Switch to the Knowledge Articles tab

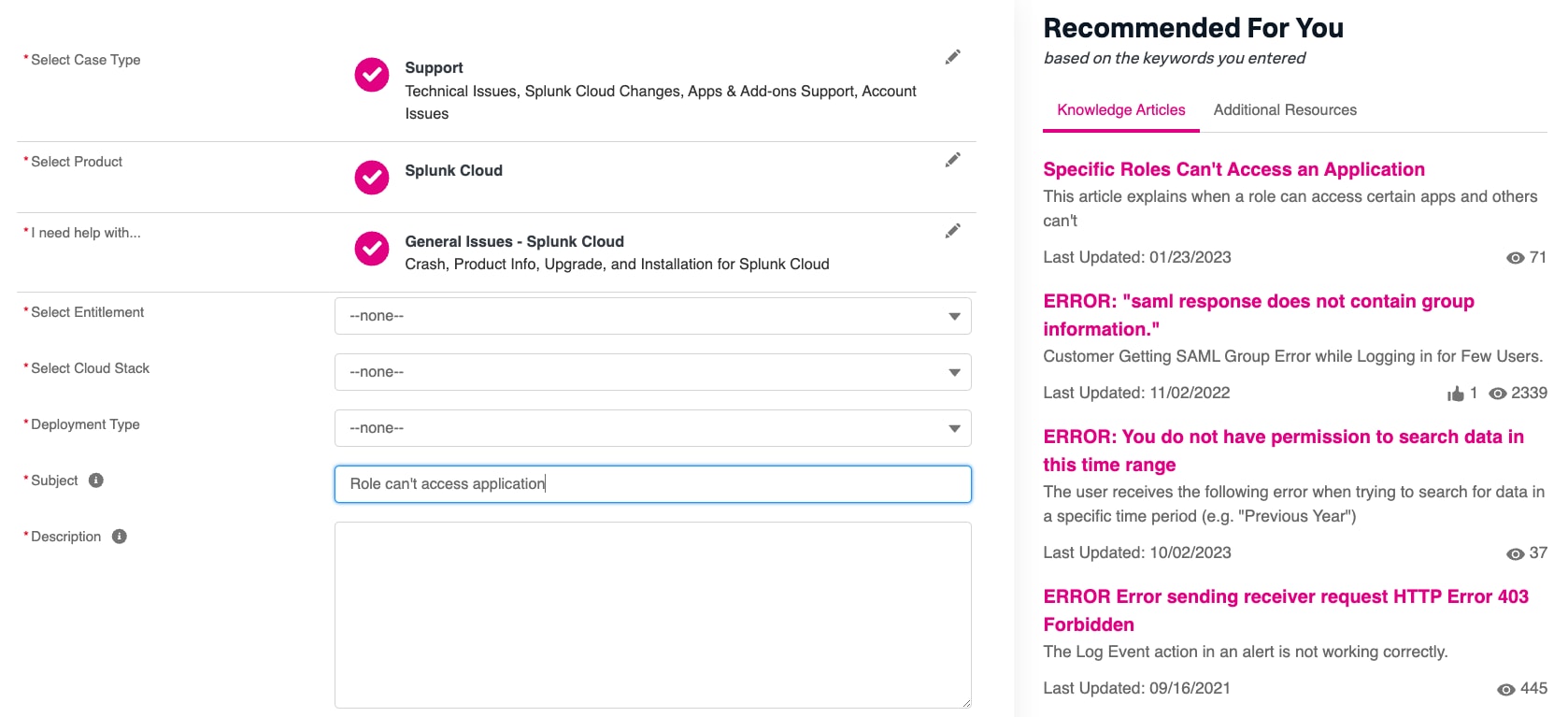1121,110
